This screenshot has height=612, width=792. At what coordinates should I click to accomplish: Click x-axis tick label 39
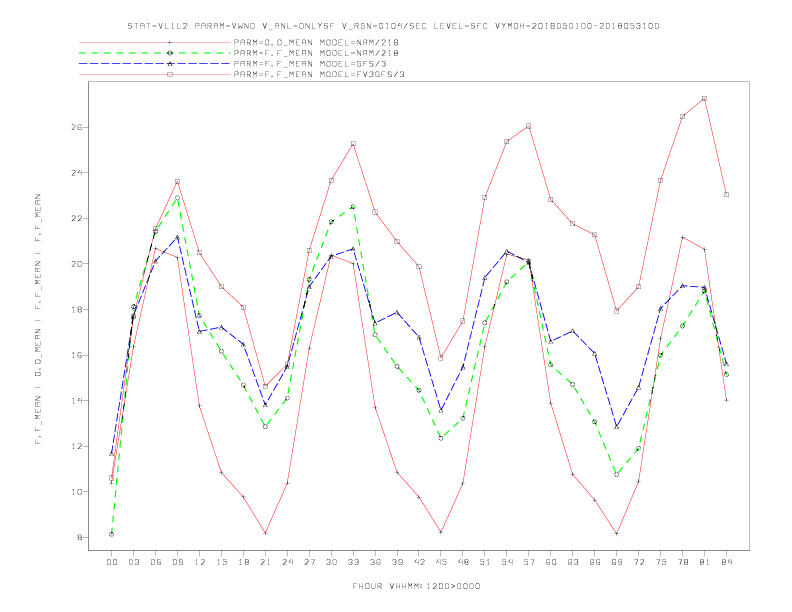click(397, 562)
